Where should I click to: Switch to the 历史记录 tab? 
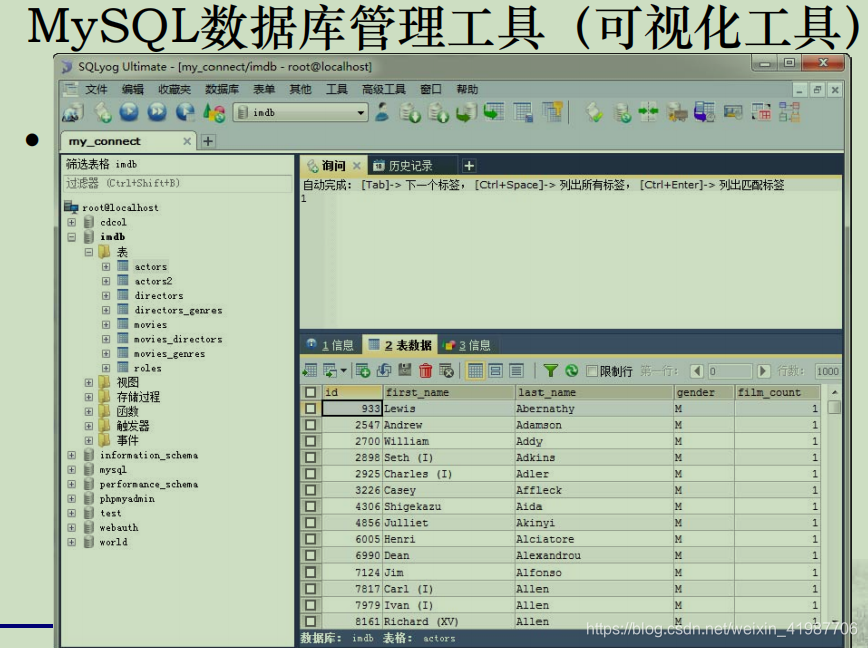(410, 165)
